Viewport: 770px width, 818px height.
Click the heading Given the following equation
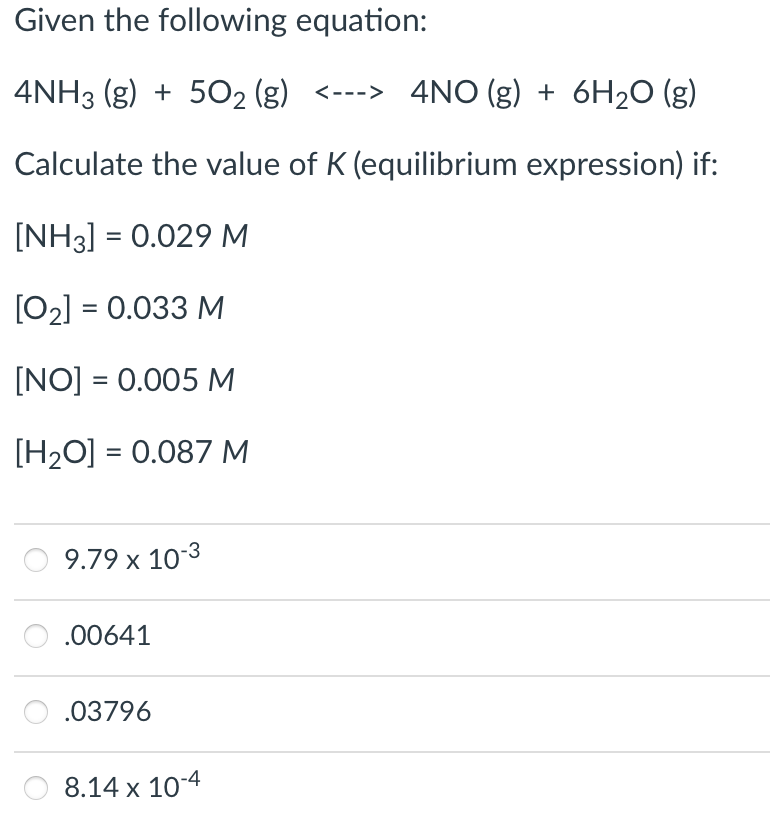pyautogui.click(x=221, y=19)
